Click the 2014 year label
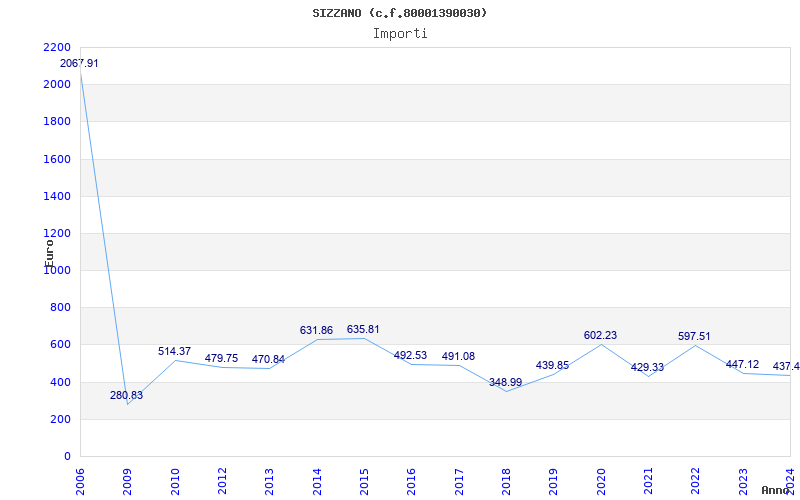 (x=317, y=482)
